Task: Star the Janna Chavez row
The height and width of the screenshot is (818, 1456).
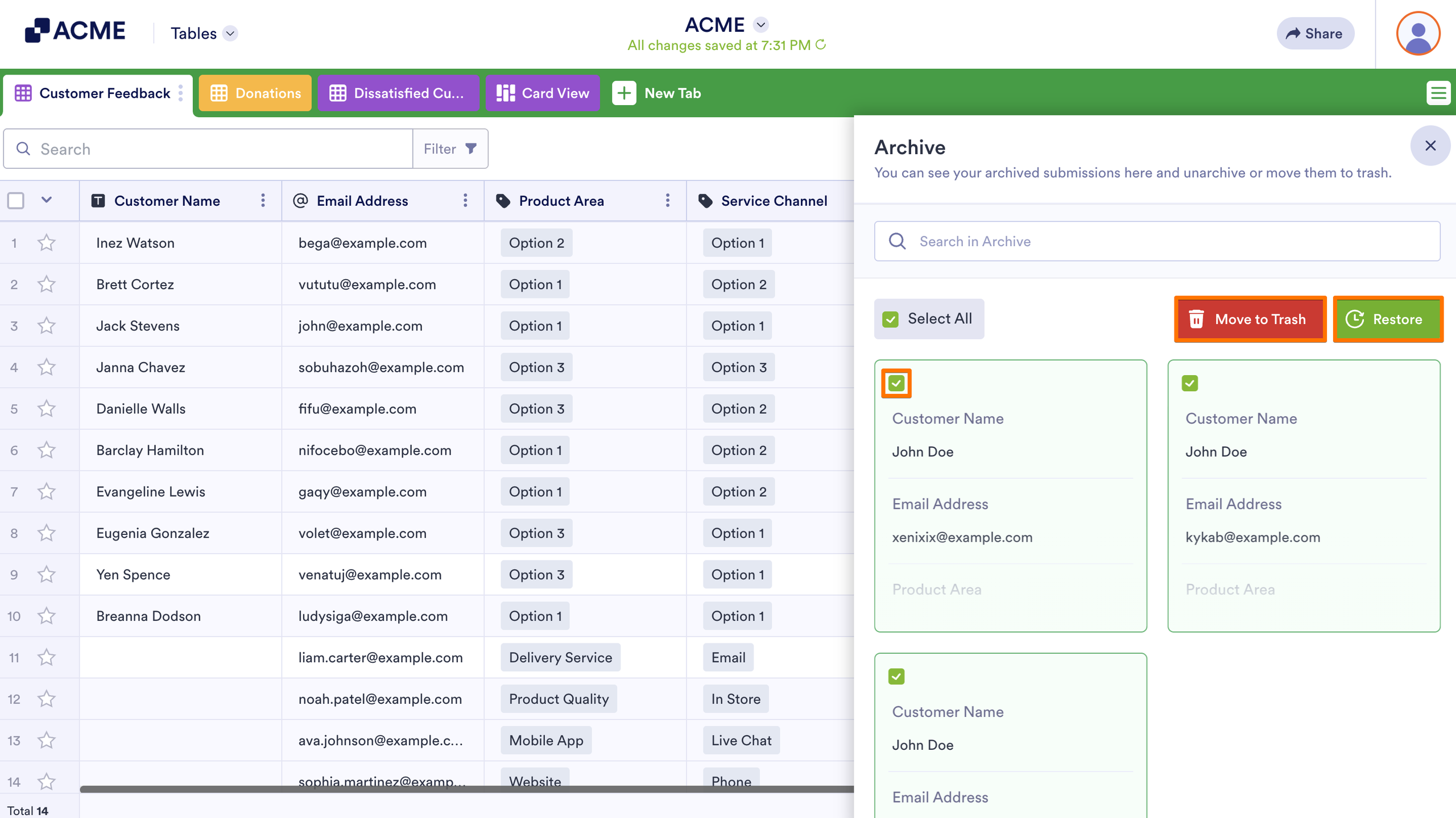Action: pyautogui.click(x=46, y=367)
